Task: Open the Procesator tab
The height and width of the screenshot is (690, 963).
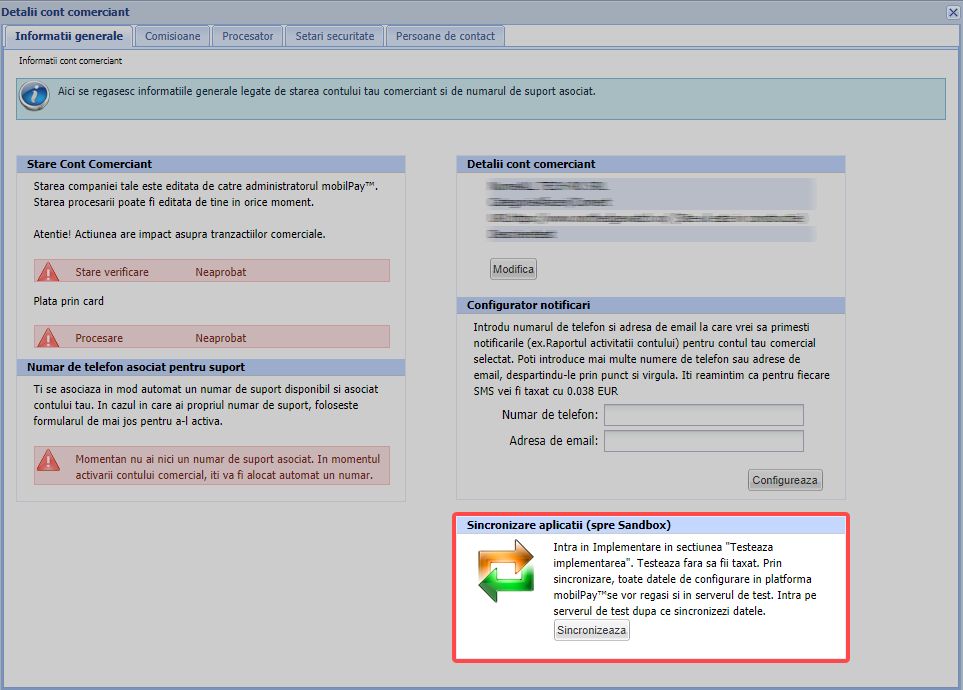Action: click(x=247, y=36)
